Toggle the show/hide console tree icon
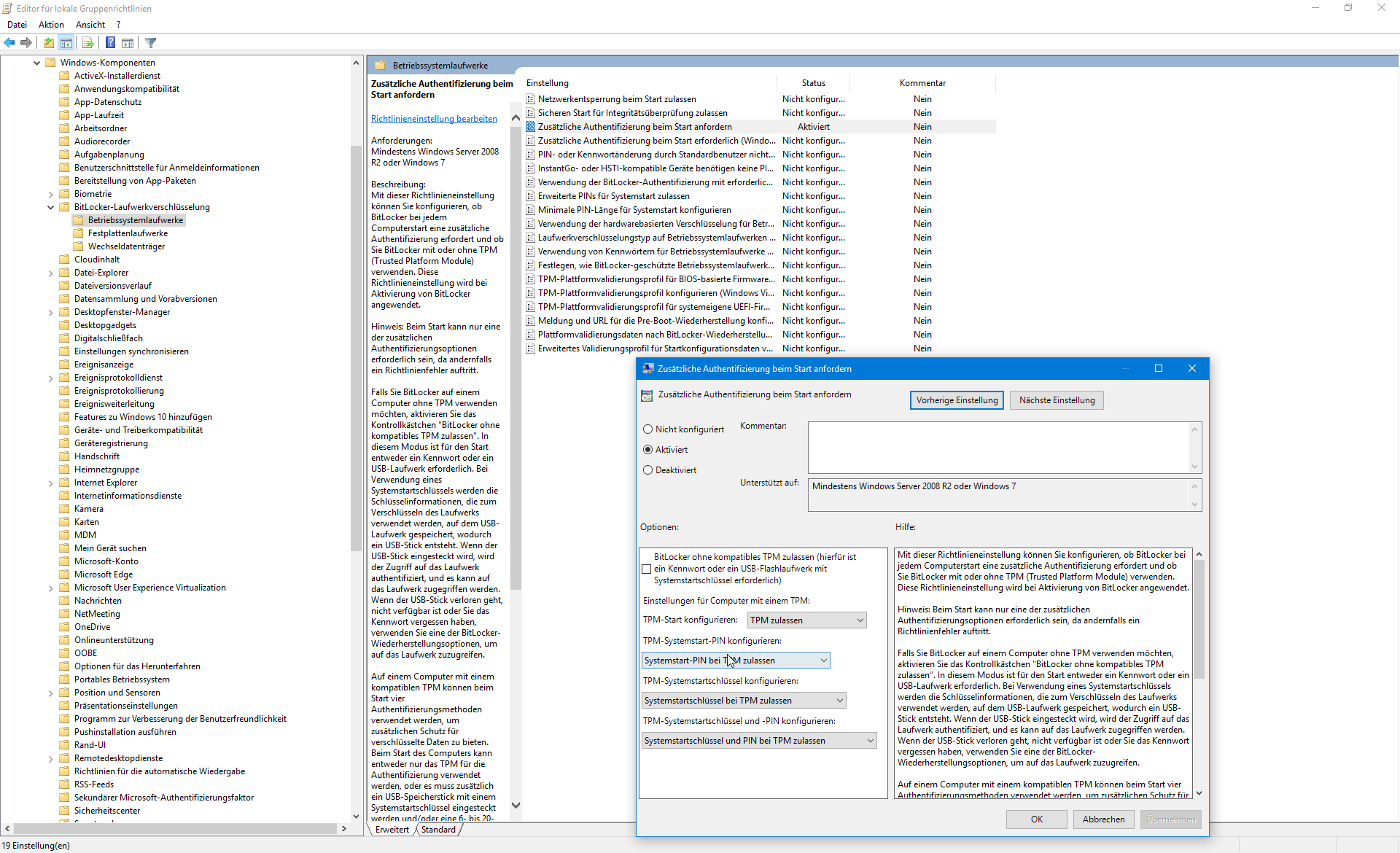The height and width of the screenshot is (853, 1400). [66, 43]
